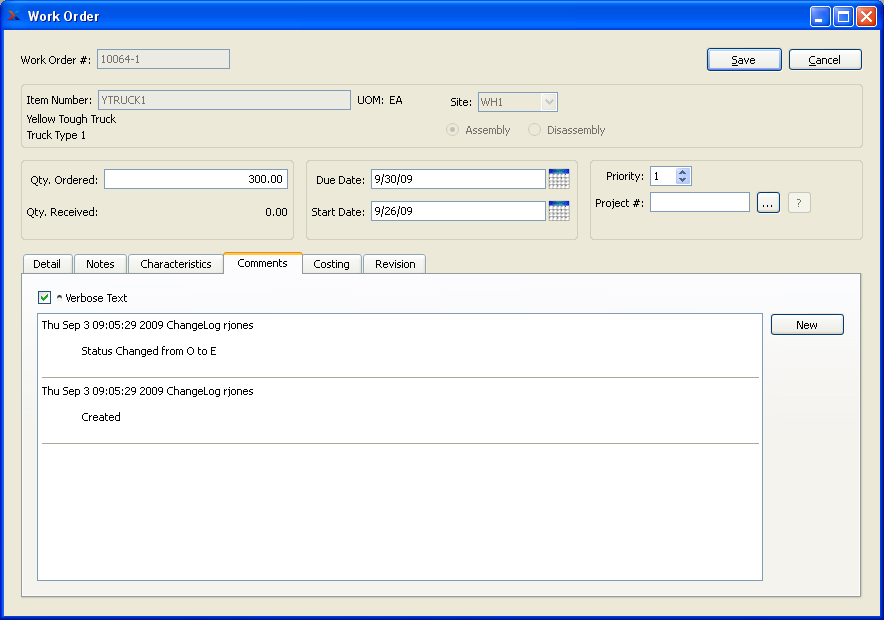Viewport: 884px width, 620px height.
Task: Click the Qty. Ordered input field
Action: pyautogui.click(x=196, y=180)
